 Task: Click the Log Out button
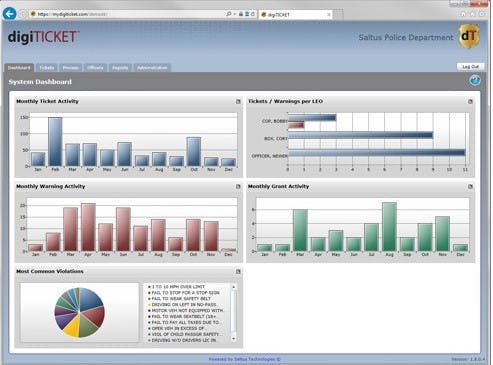coord(470,67)
